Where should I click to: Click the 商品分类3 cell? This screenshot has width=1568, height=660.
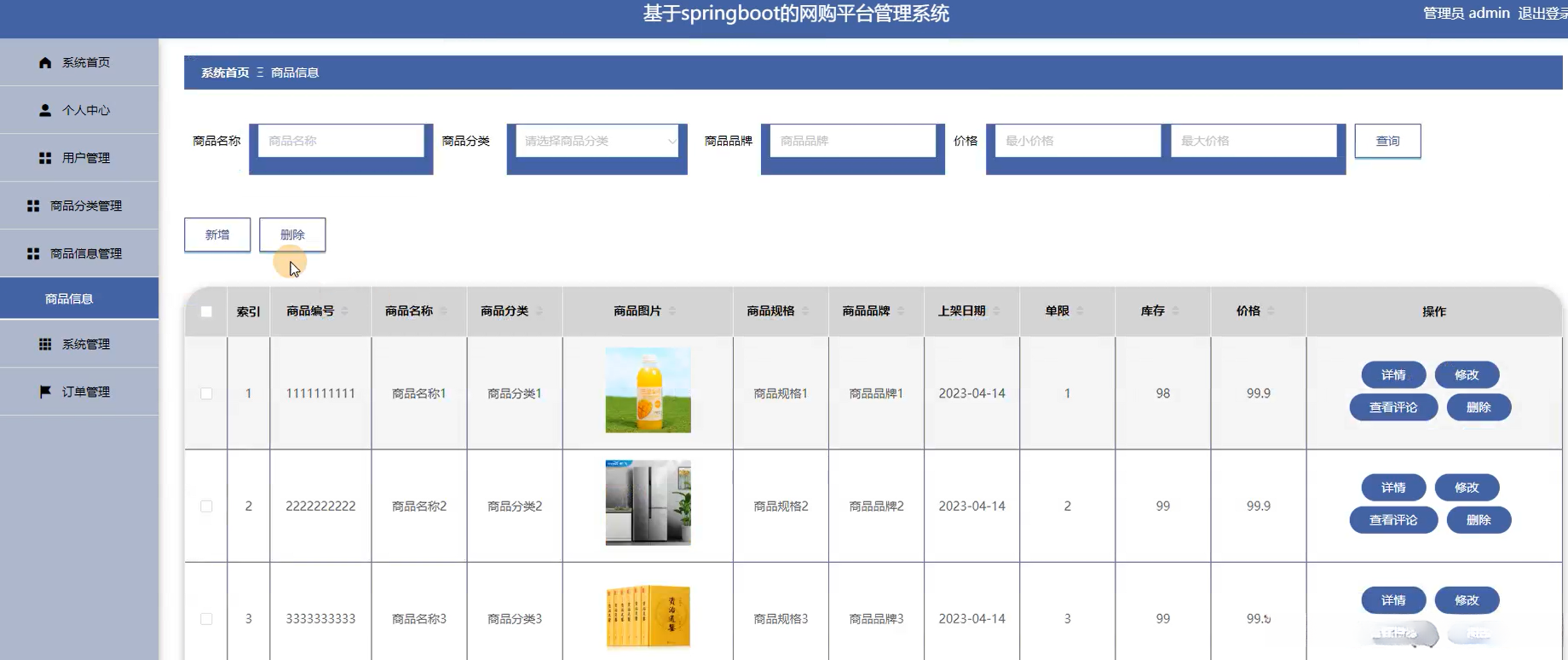click(515, 618)
